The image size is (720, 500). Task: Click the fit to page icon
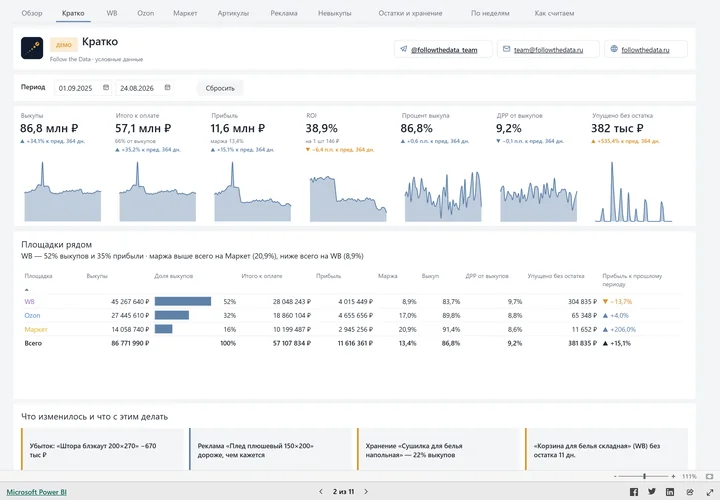click(x=709, y=477)
